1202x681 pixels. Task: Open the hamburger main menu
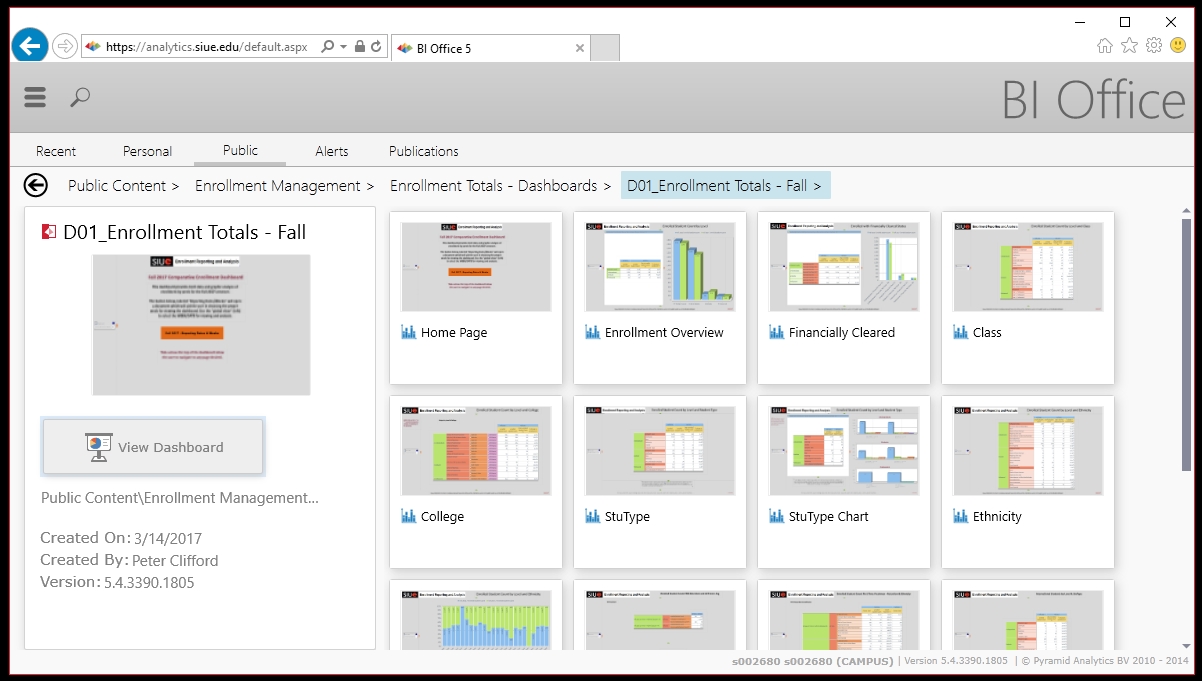click(x=35, y=97)
